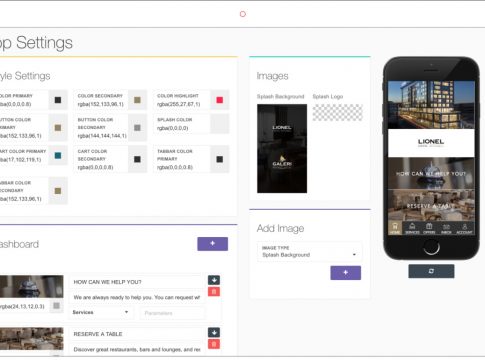485x360 pixels.
Task: Open the Color Secondary tan swatch
Action: (x=137, y=100)
